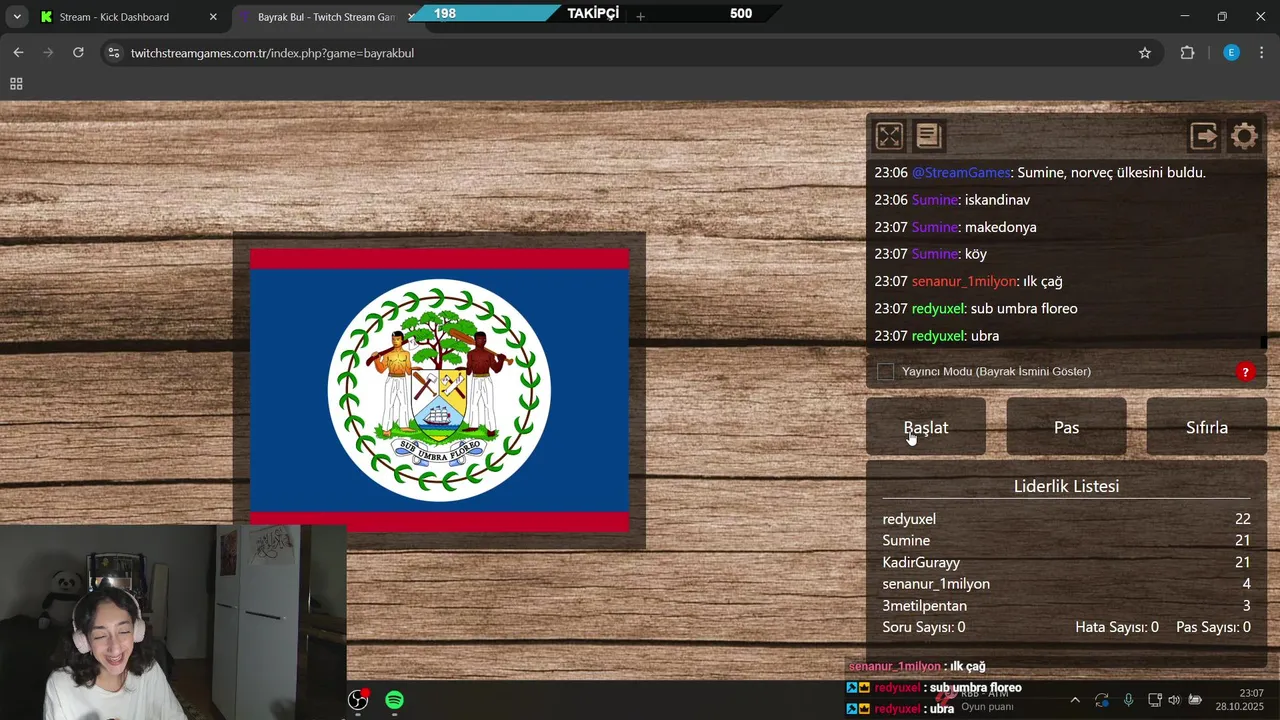Toggle fullscreen with the expand icon
This screenshot has width=1280, height=720.
point(889,136)
